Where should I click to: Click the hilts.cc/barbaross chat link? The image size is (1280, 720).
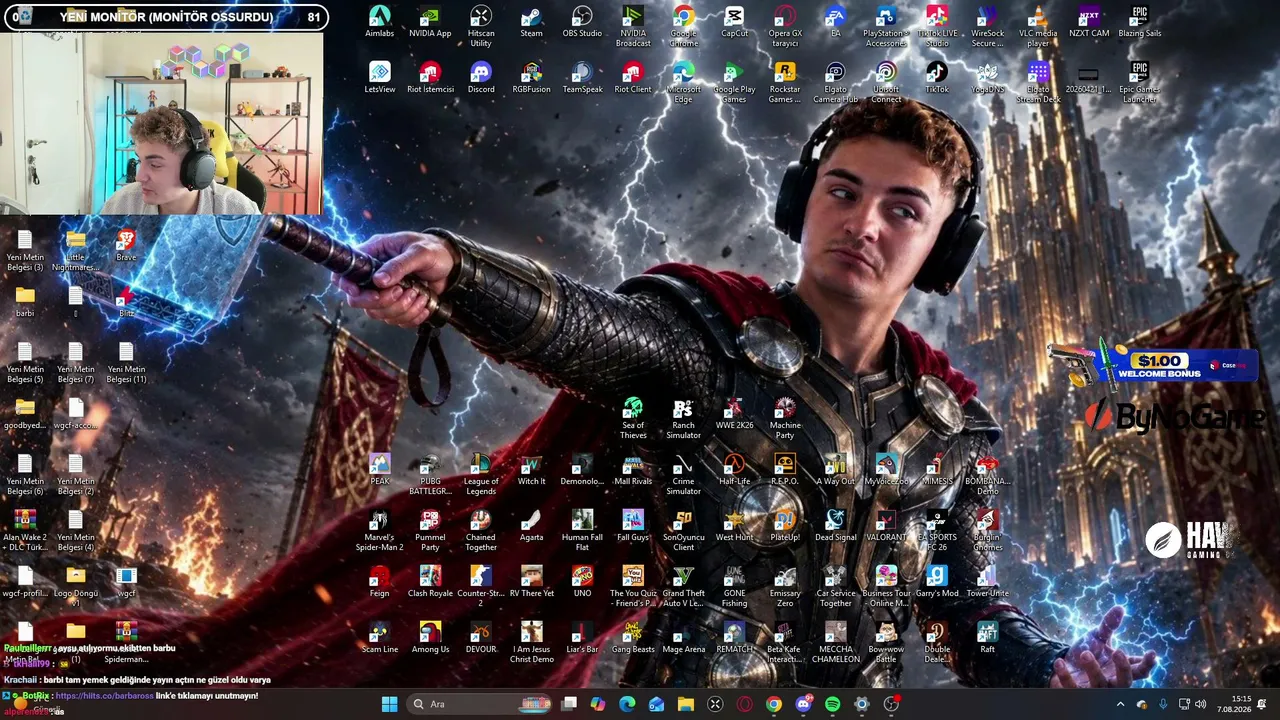pos(105,696)
